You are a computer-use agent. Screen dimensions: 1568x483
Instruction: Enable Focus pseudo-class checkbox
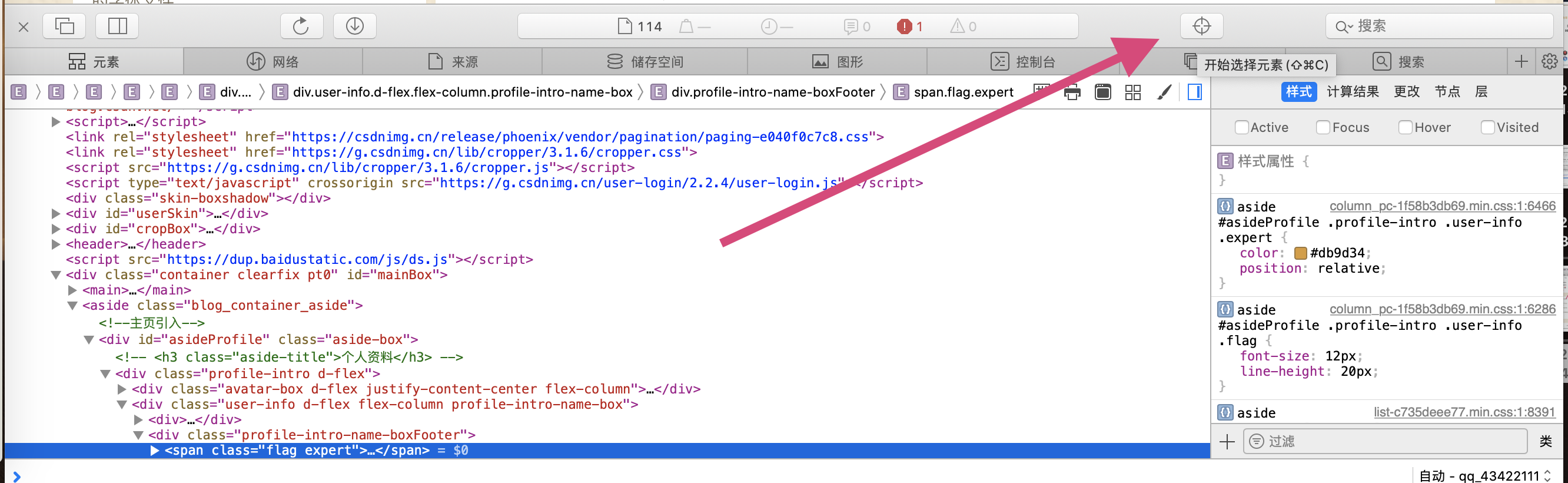tap(1323, 127)
